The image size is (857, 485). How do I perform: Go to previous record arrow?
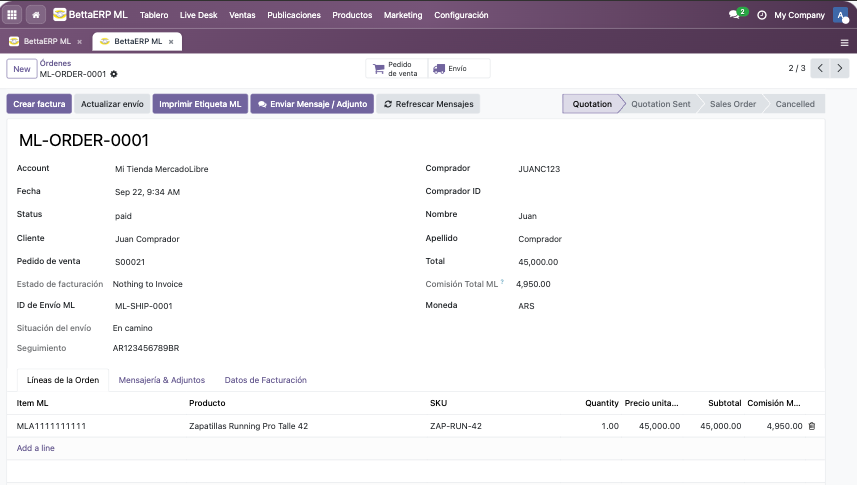pyautogui.click(x=820, y=68)
